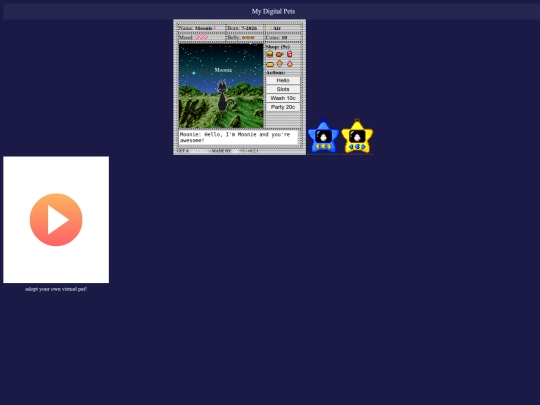Click the footer link under pet widget
Image resolution: width=540 pixels, height=405 pixels.
click(218, 151)
